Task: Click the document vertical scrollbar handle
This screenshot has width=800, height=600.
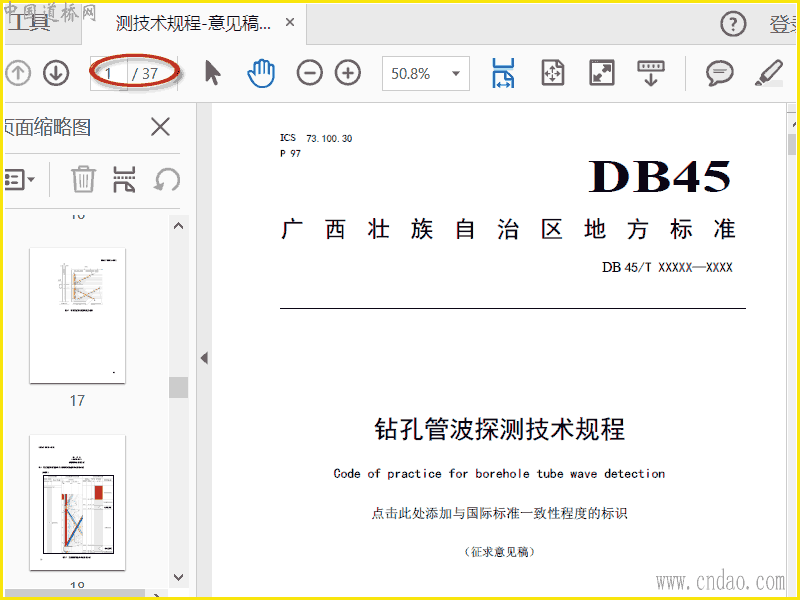Action: (792, 144)
